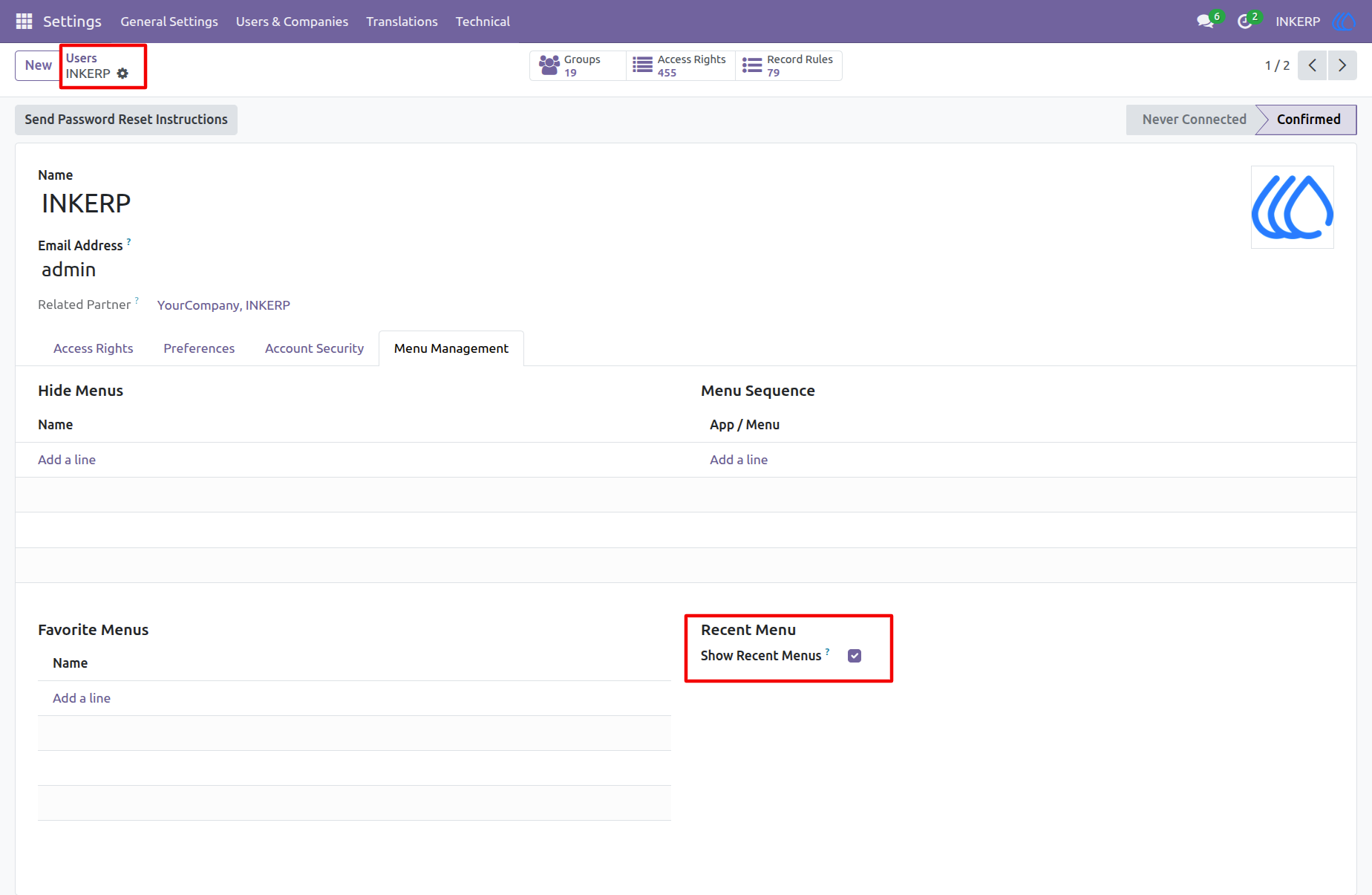Open the apps grid home menu icon

click(24, 22)
